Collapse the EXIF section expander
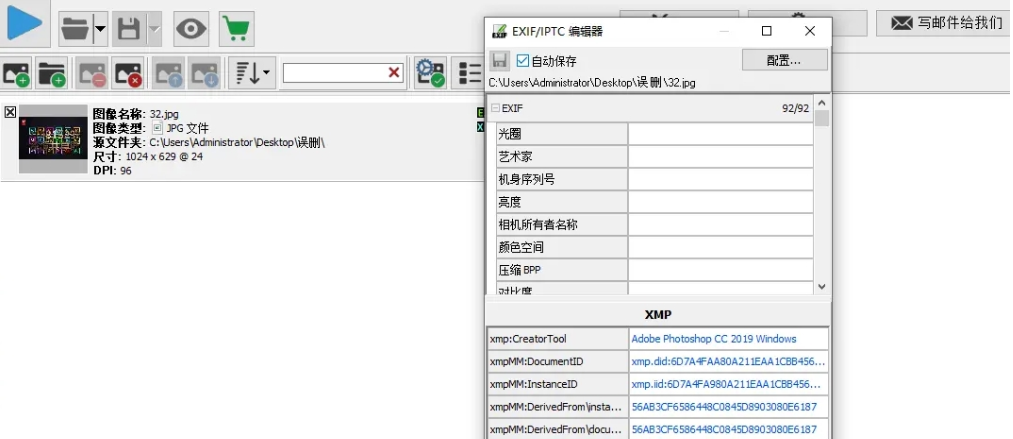Viewport: 1013px width, 439px height. [x=496, y=108]
